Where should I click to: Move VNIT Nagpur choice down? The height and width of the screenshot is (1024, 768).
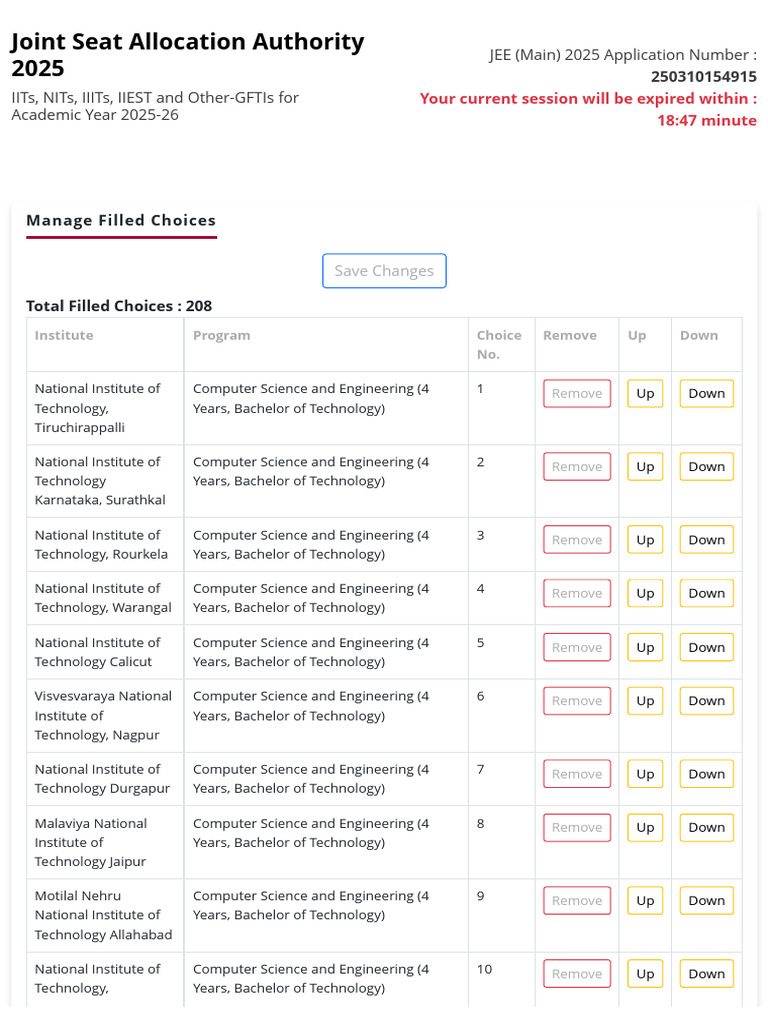tap(706, 701)
